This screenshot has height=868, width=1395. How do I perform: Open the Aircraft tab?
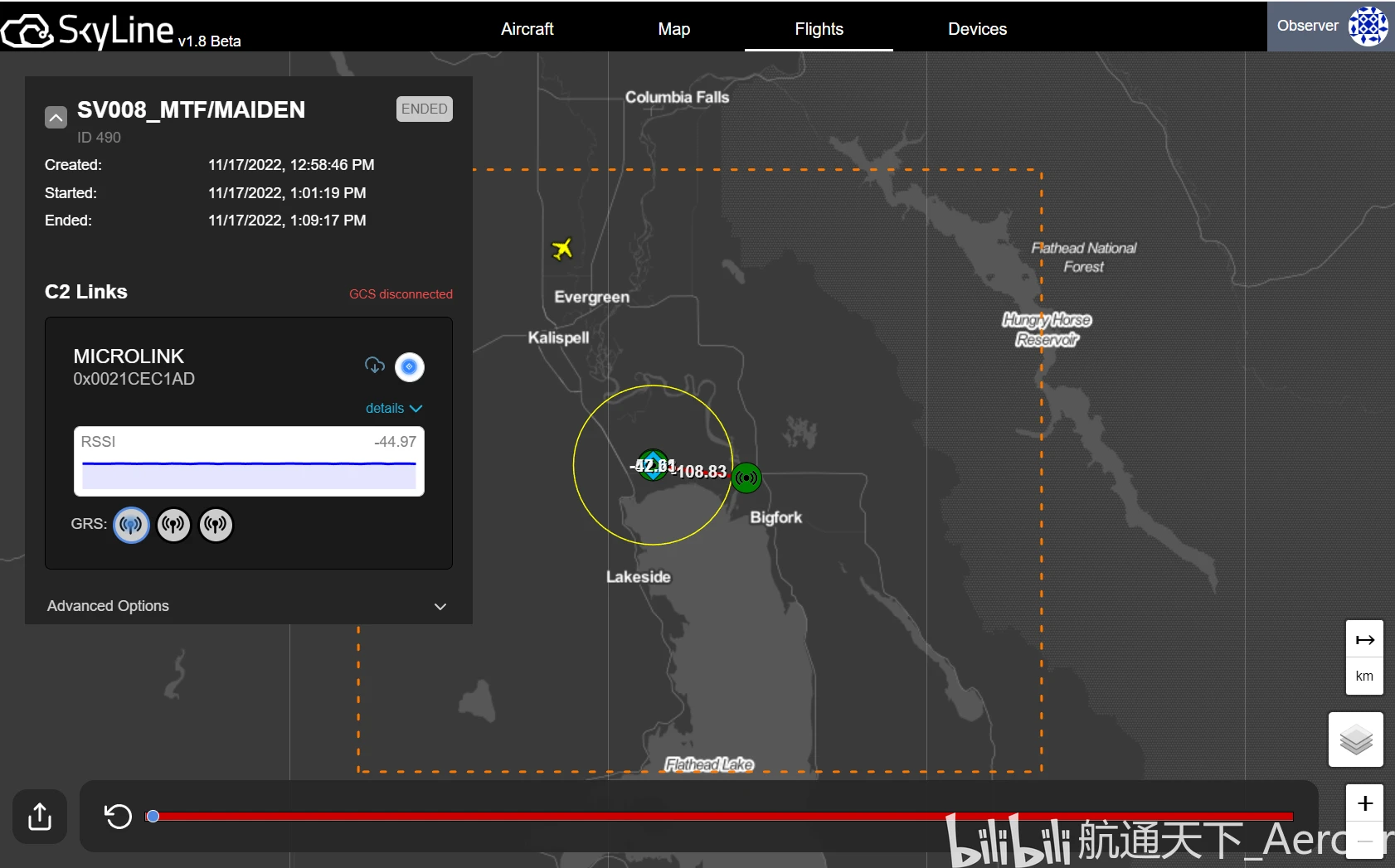pos(527,29)
